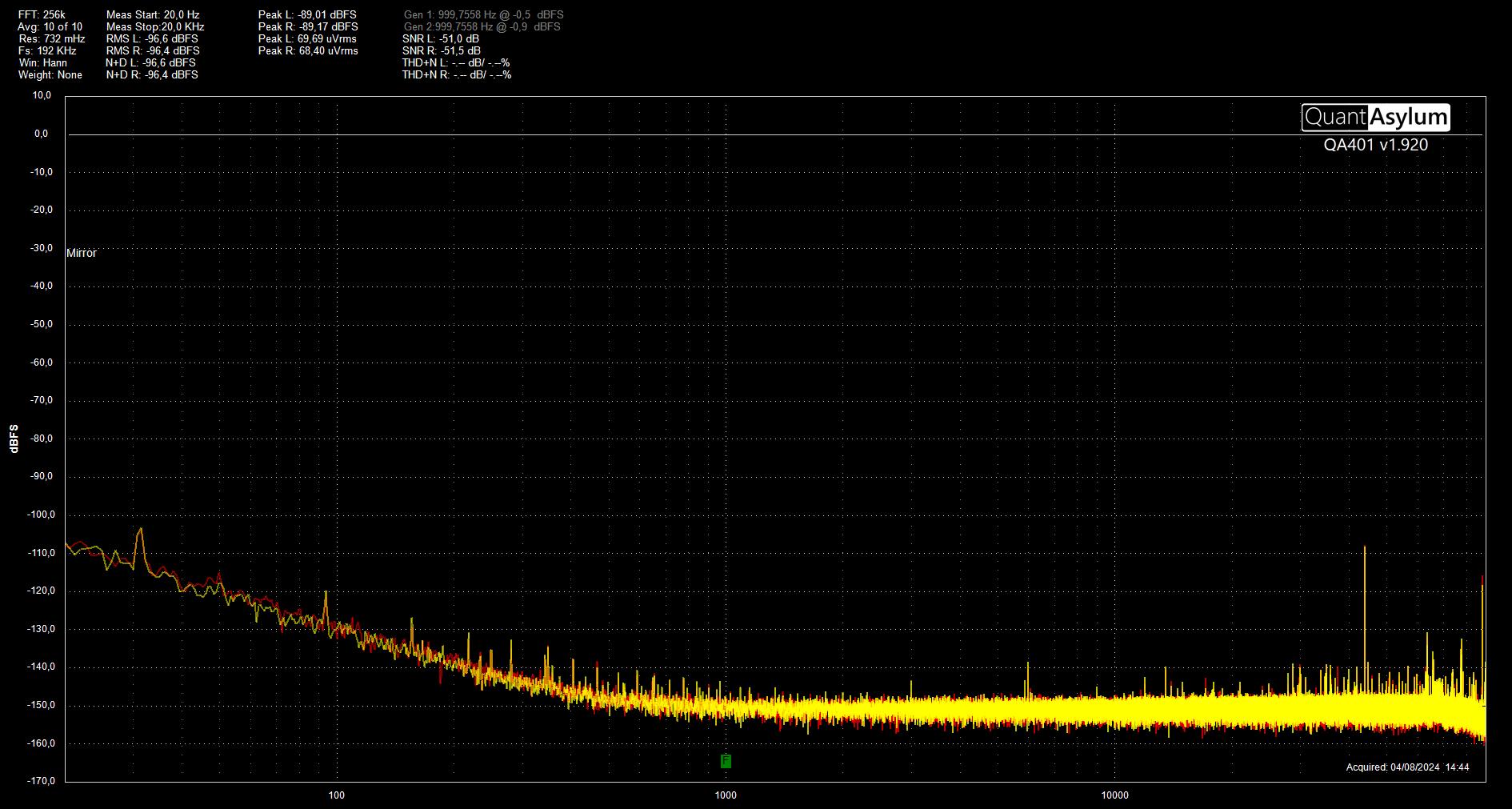
Task: Click the QuantAsylum logo
Action: tap(1375, 118)
